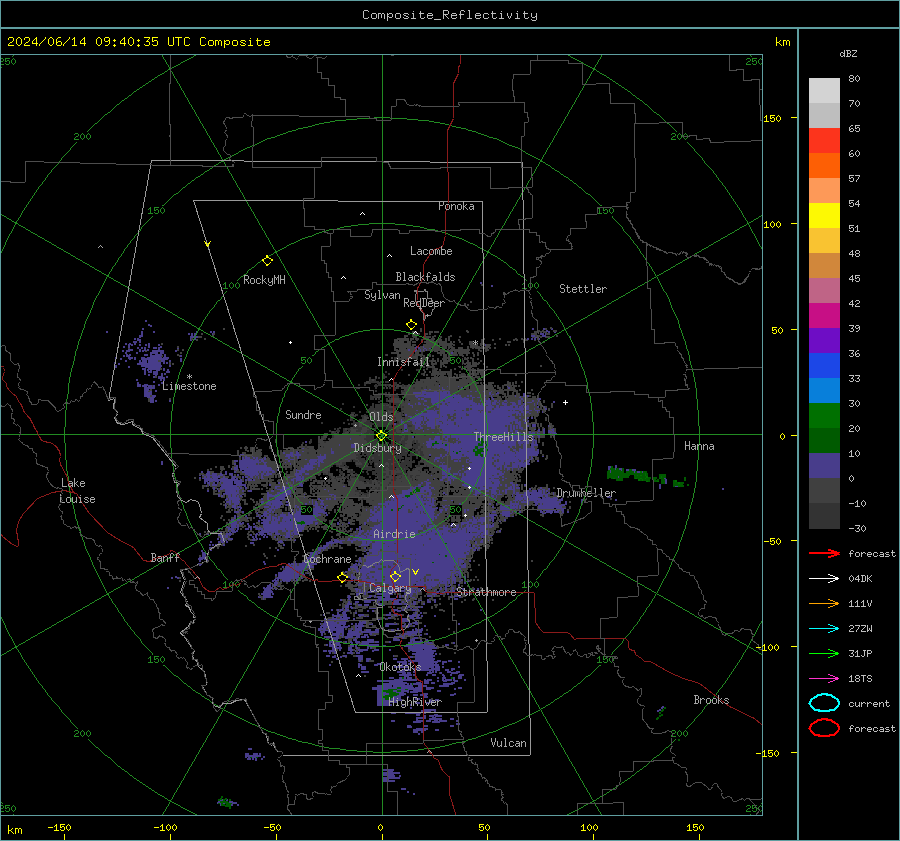Screen dimensions: 900x841
Task: Click the Stettler label
Action: [583, 289]
